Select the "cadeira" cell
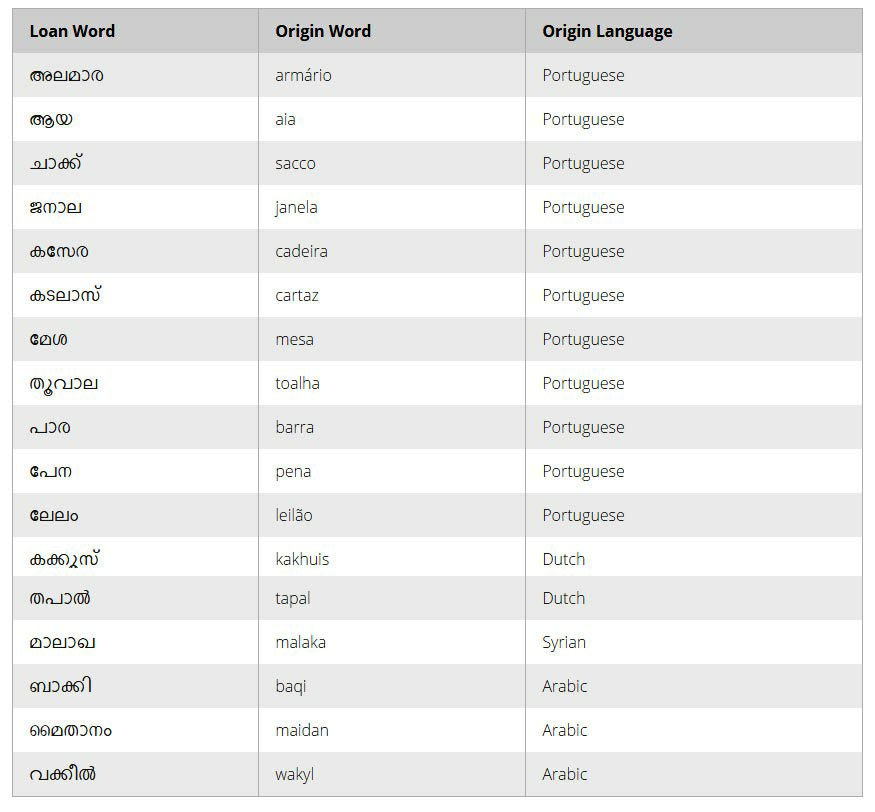The width and height of the screenshot is (875, 812). 301,251
